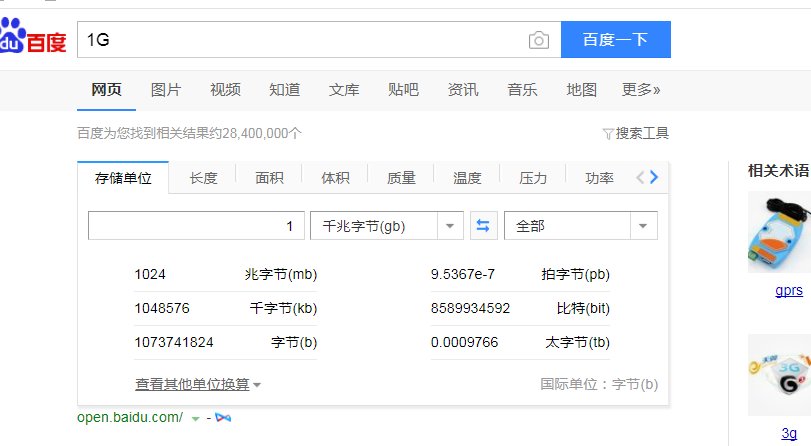The image size is (811, 446).
Task: Show previous unit category tabs arrow
Action: (x=640, y=177)
